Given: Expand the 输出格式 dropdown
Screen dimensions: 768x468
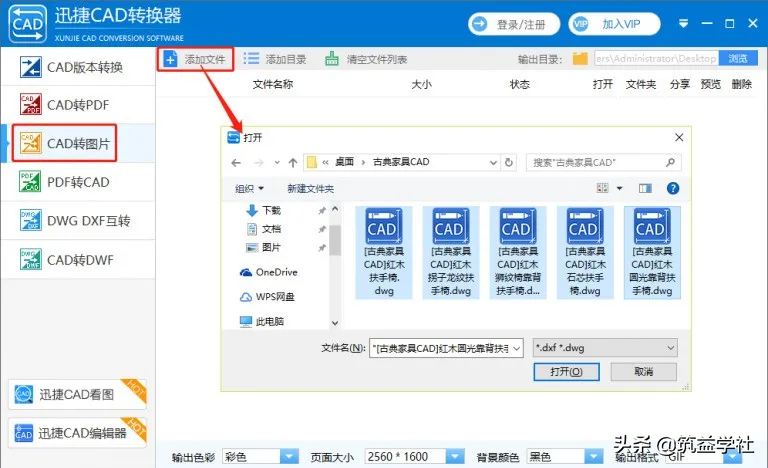Looking at the screenshot, I should tap(733, 457).
